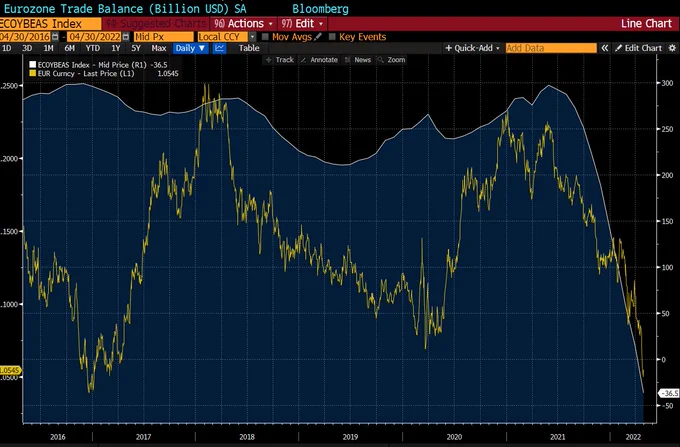Open the Actions dropdown menu
The image size is (680, 447).
[x=244, y=23]
